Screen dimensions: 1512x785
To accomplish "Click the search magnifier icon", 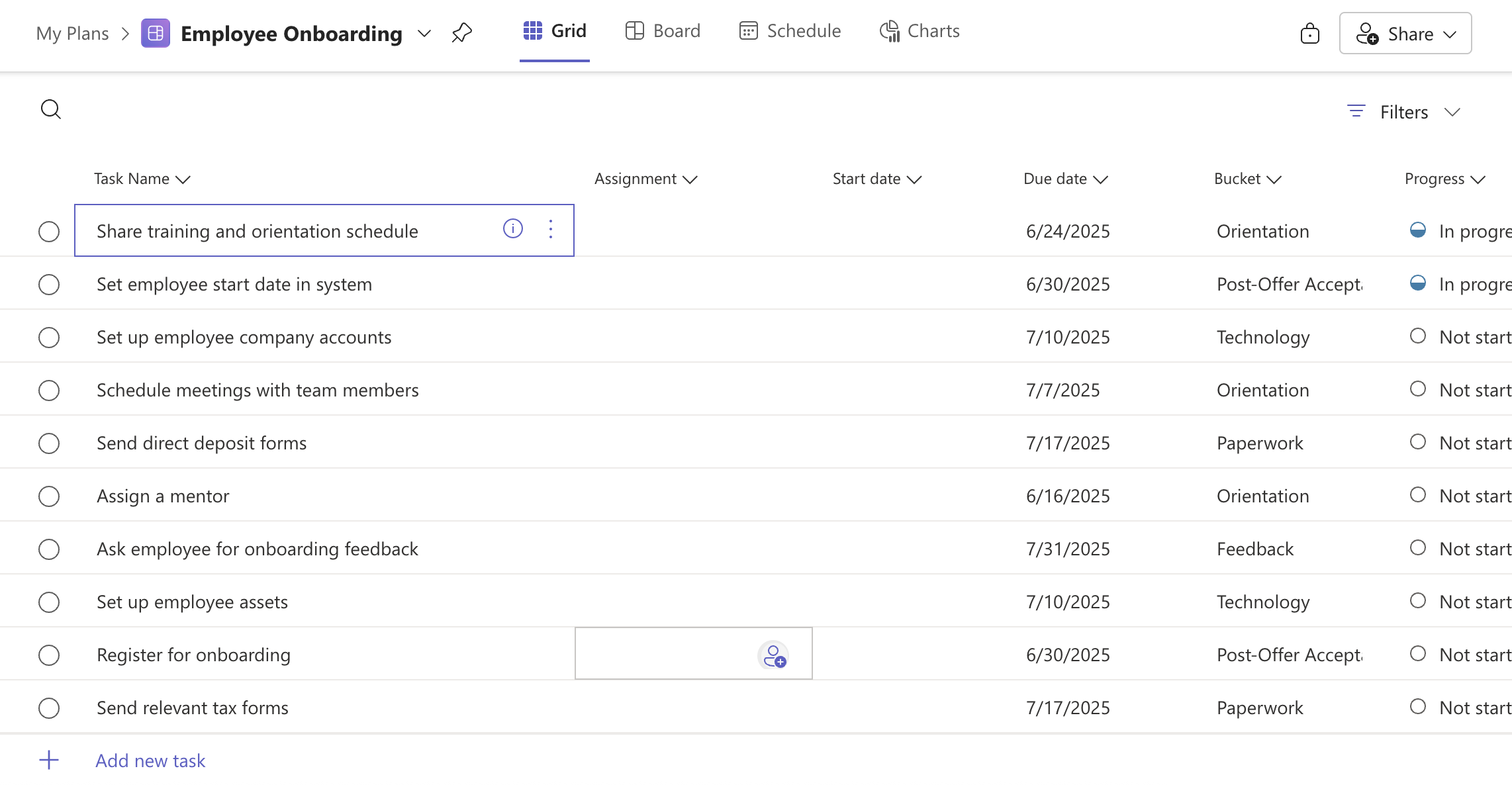I will pos(50,109).
